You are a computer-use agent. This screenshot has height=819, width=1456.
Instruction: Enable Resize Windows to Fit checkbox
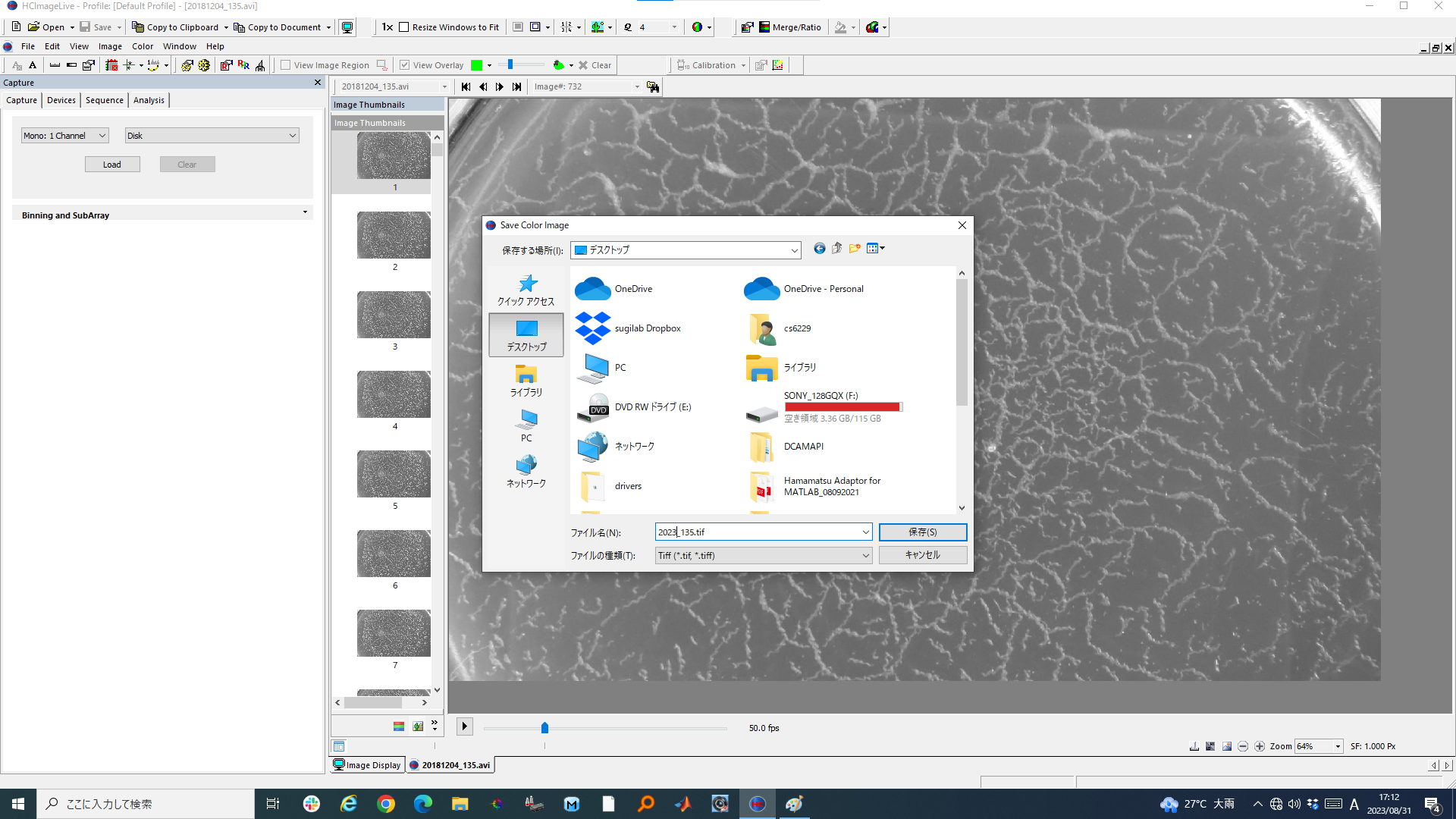click(x=404, y=27)
